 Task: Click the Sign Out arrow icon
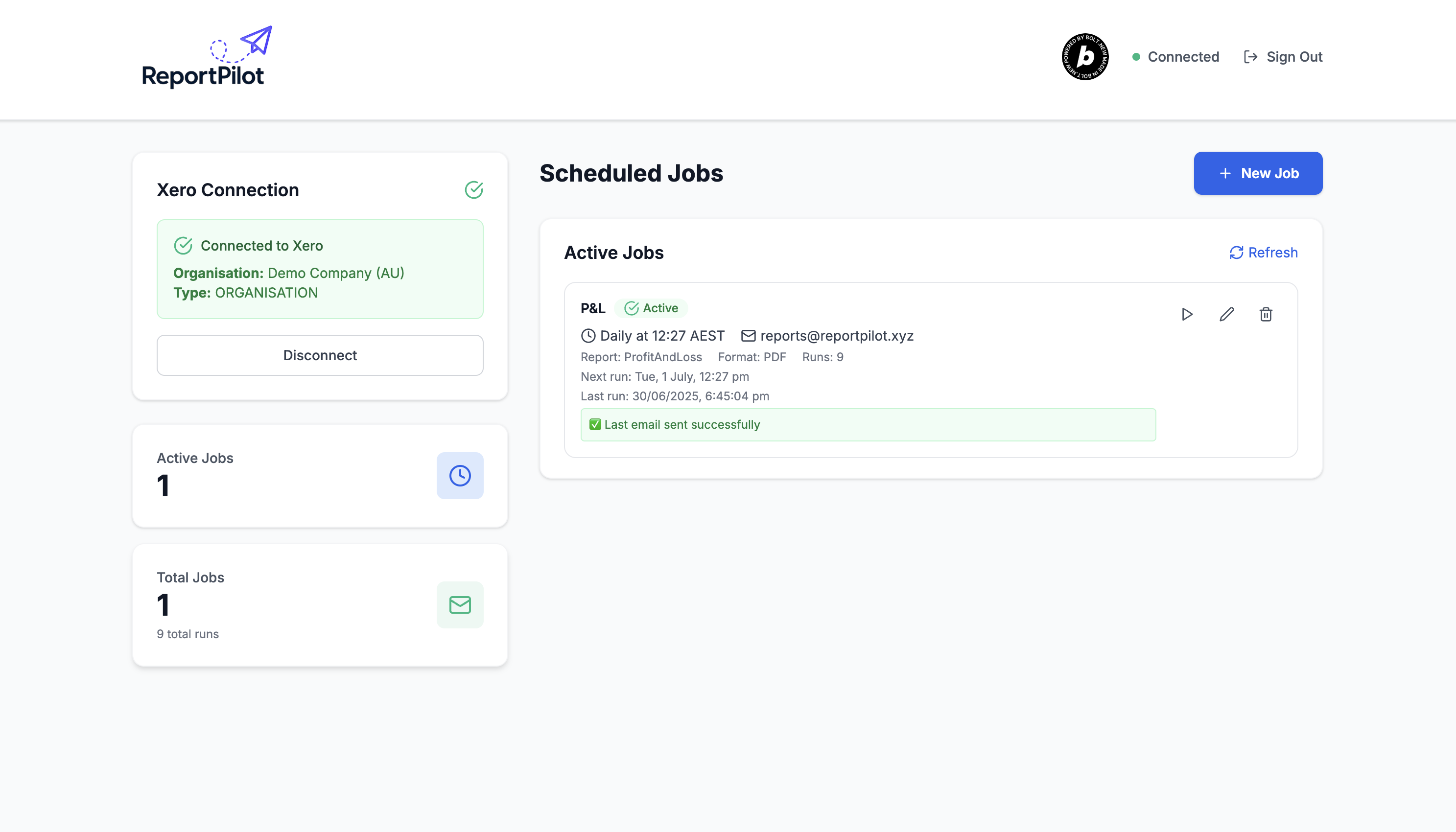1250,57
